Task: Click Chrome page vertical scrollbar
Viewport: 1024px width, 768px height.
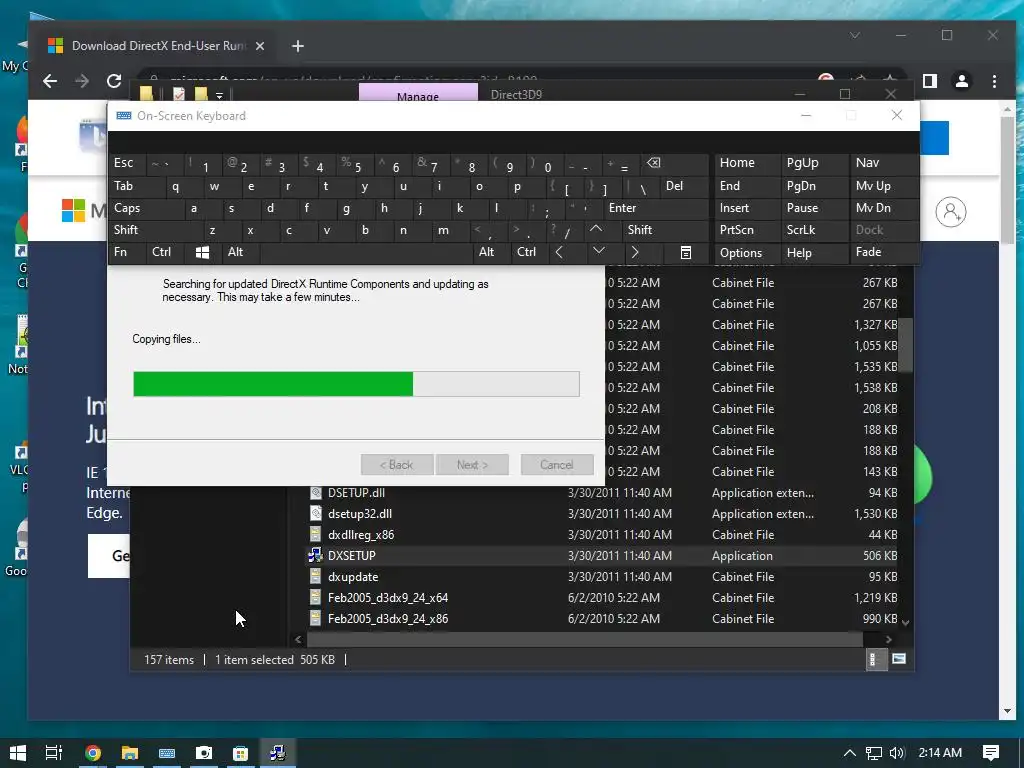Action: (x=1006, y=180)
